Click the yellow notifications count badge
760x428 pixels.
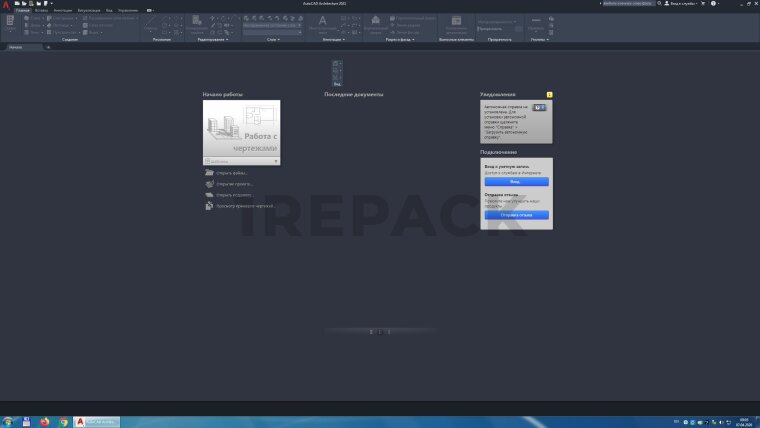click(x=549, y=94)
